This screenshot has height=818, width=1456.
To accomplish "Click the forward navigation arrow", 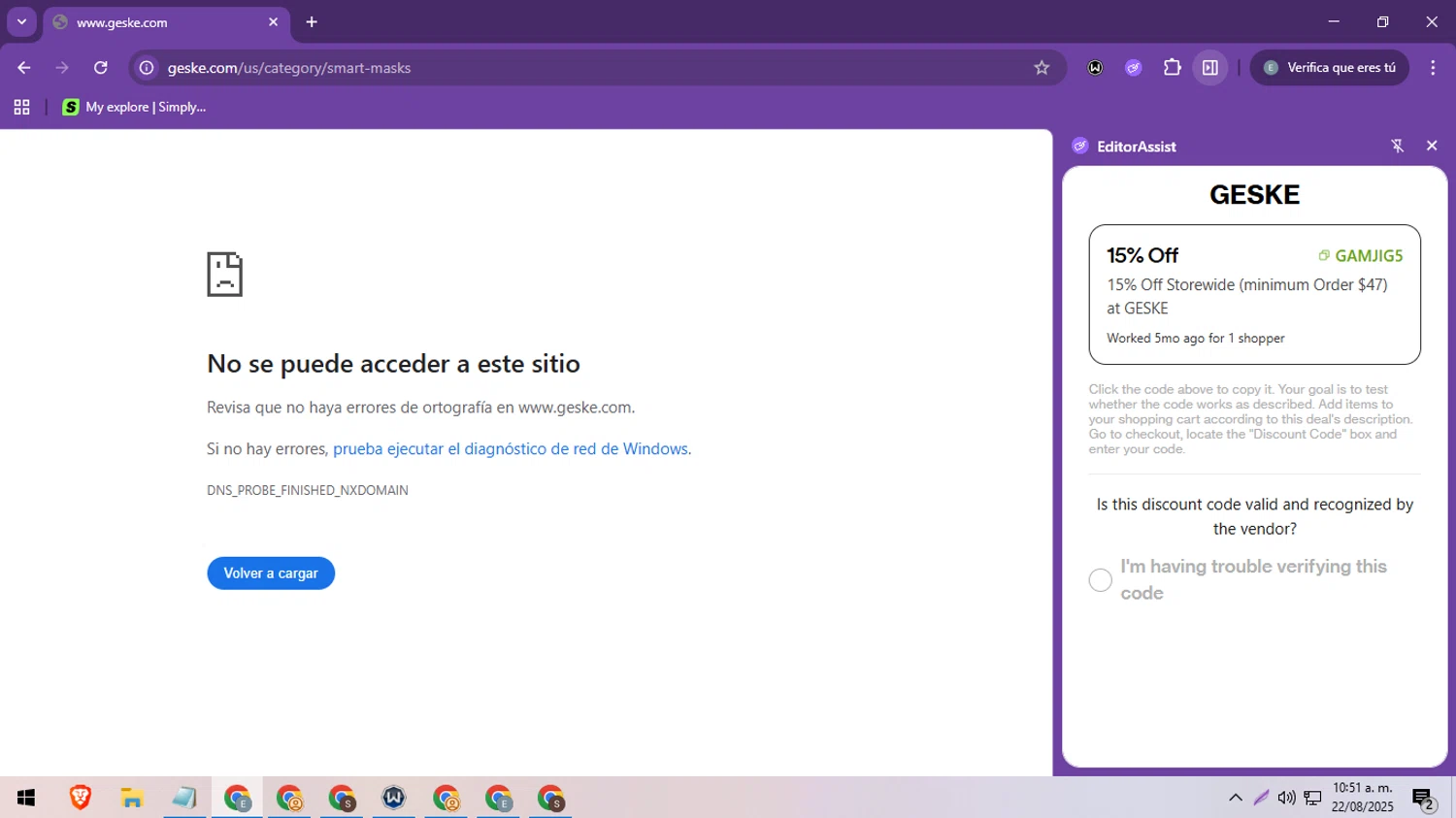I will pos(62,68).
